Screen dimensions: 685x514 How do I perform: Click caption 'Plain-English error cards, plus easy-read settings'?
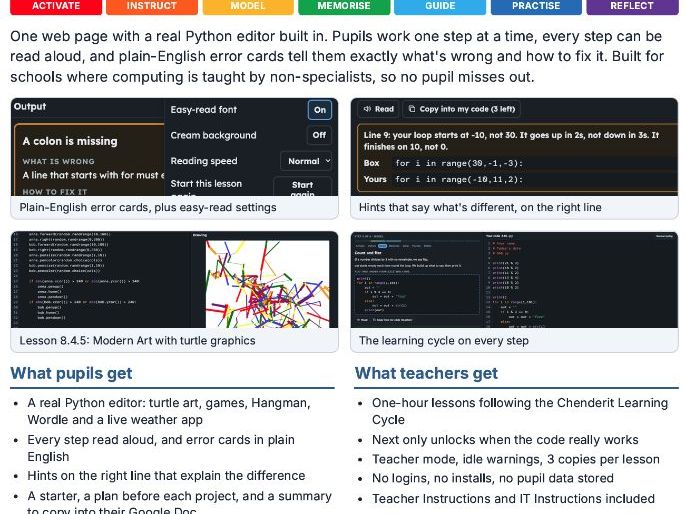tap(148, 207)
